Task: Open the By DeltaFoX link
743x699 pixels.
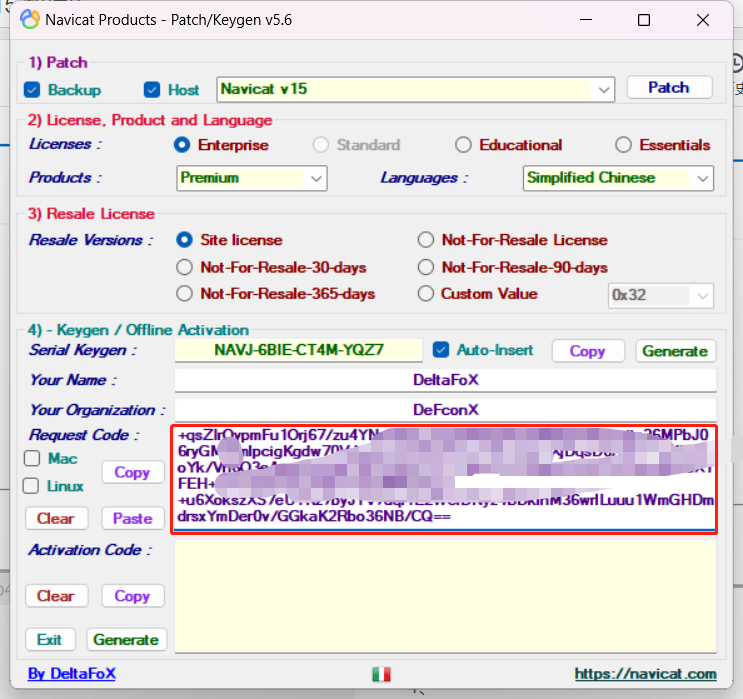Action: coord(71,674)
